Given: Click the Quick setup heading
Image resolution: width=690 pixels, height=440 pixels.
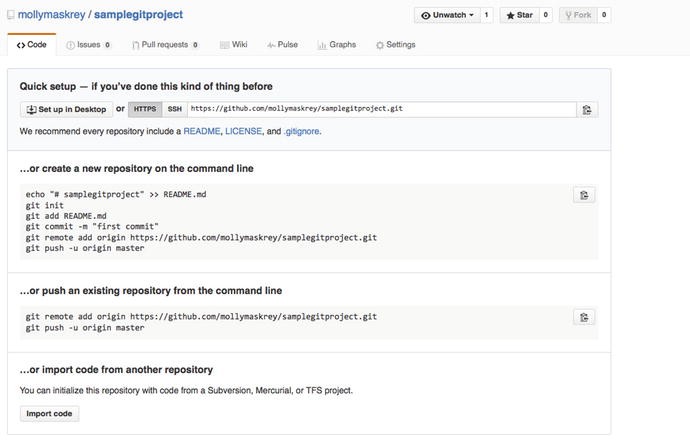Looking at the screenshot, I should pyautogui.click(x=146, y=86).
